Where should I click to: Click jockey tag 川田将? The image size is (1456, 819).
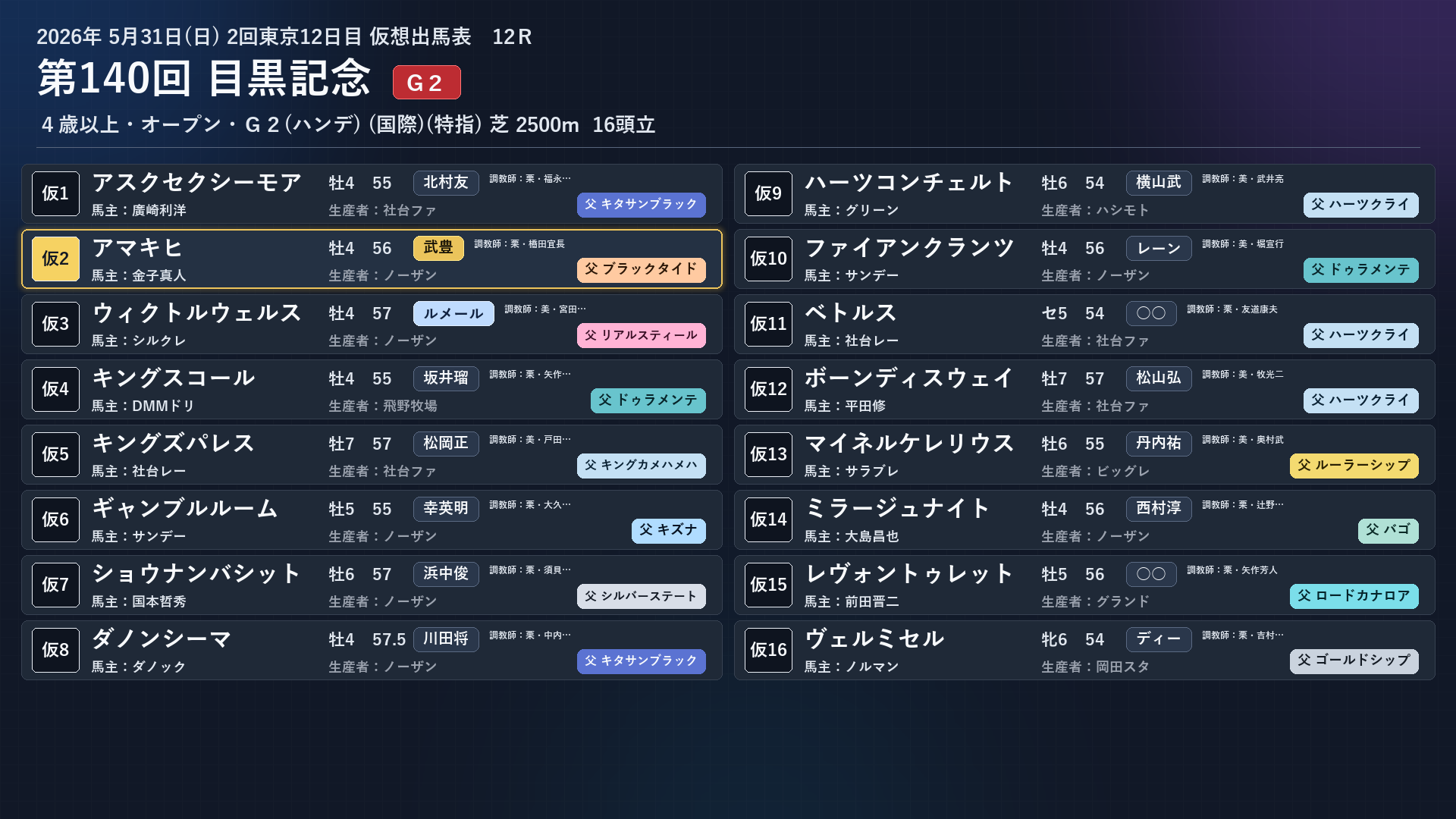(446, 639)
